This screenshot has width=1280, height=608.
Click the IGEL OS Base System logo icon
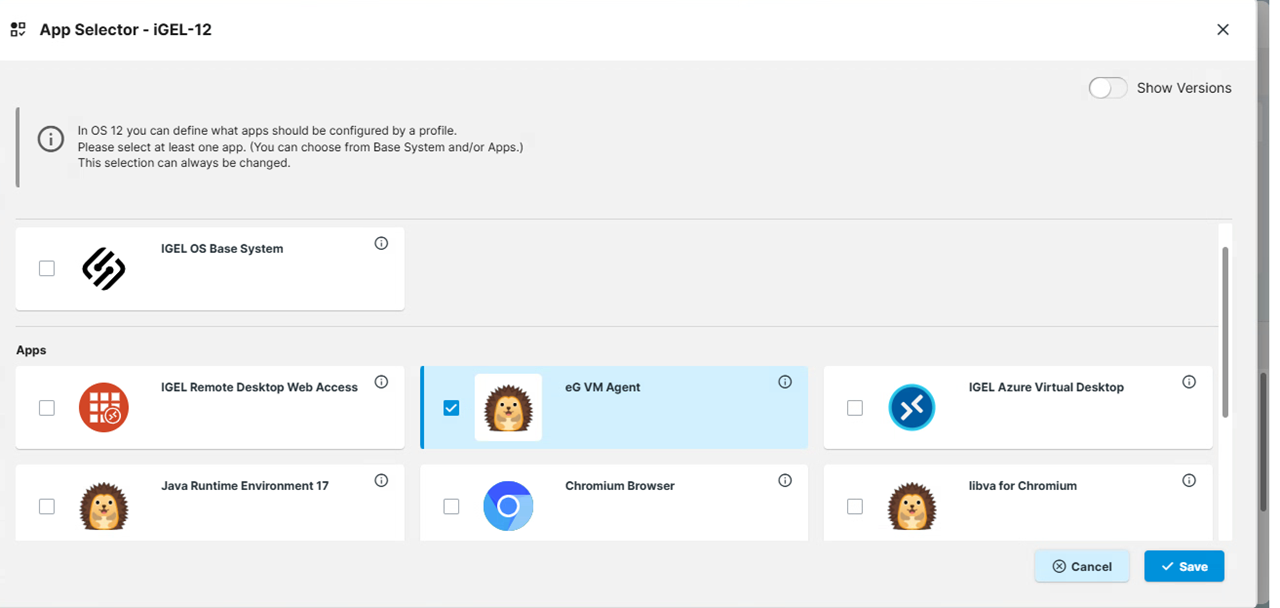coord(104,268)
